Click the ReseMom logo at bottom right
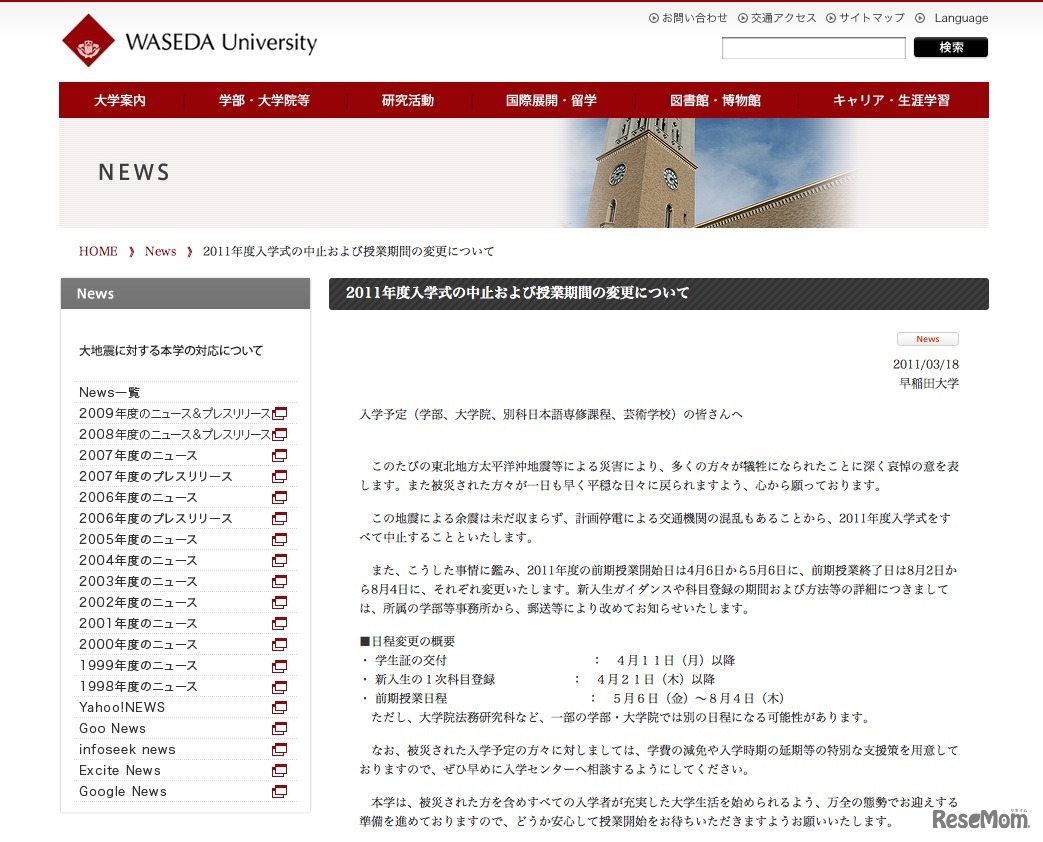Image resolution: width=1043 pixels, height=842 pixels. coord(982,818)
